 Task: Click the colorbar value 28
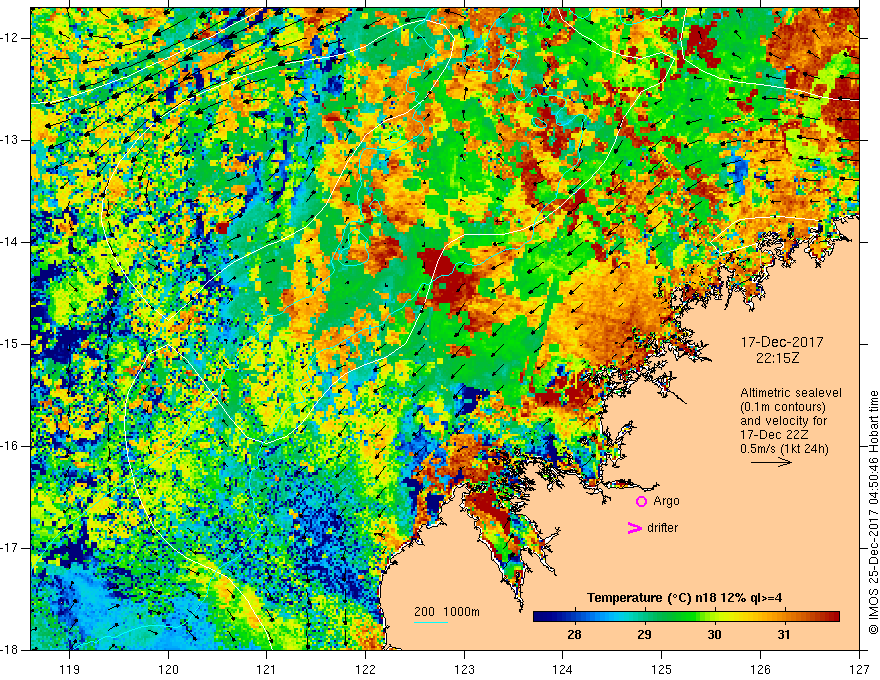[574, 635]
